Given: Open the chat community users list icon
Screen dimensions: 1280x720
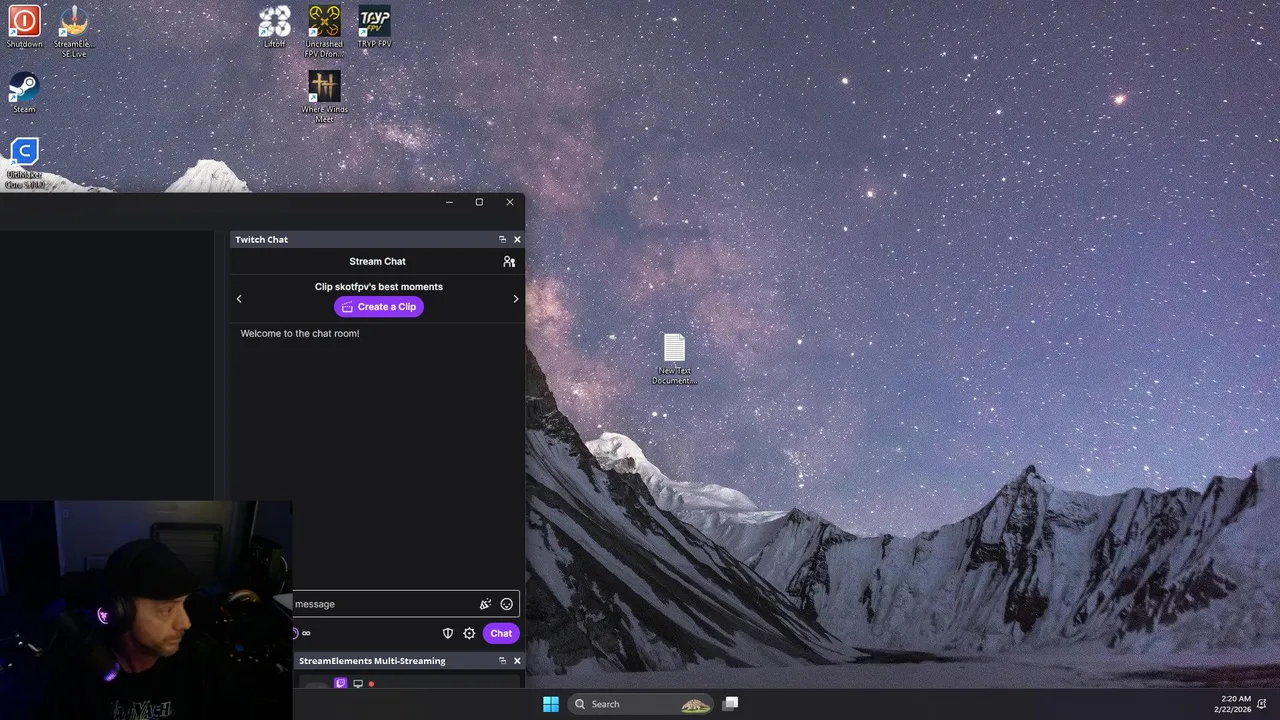Looking at the screenshot, I should click(509, 261).
